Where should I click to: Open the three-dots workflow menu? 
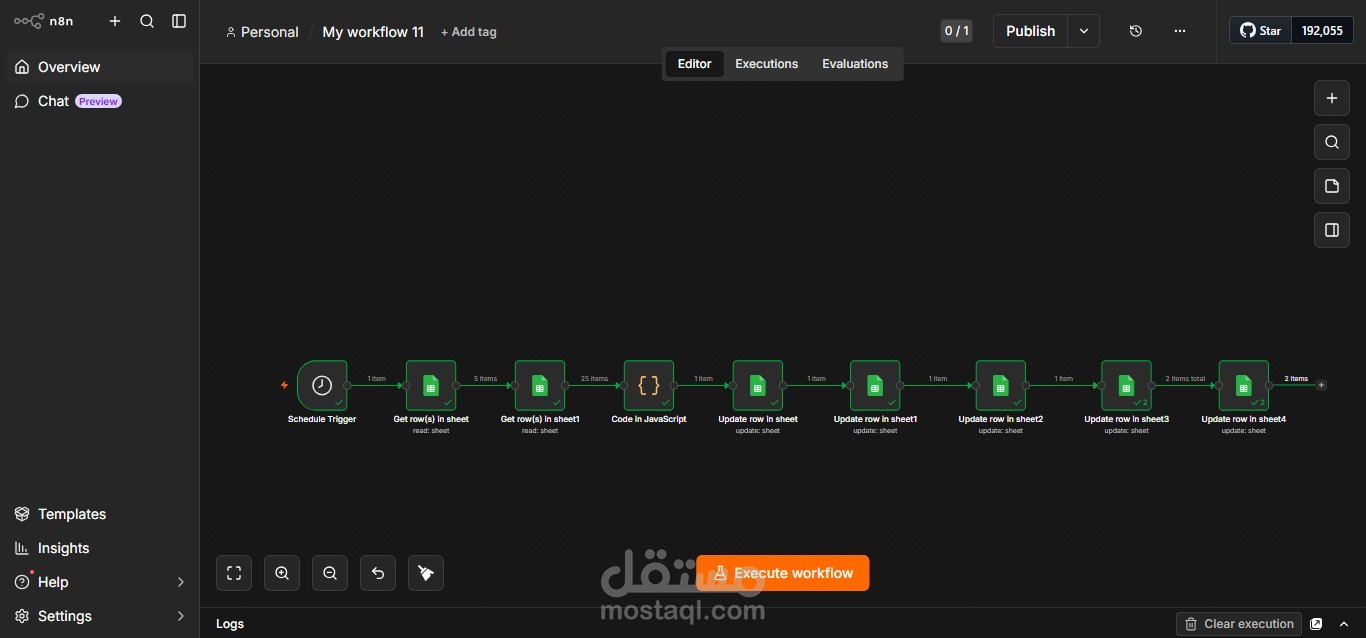1180,31
